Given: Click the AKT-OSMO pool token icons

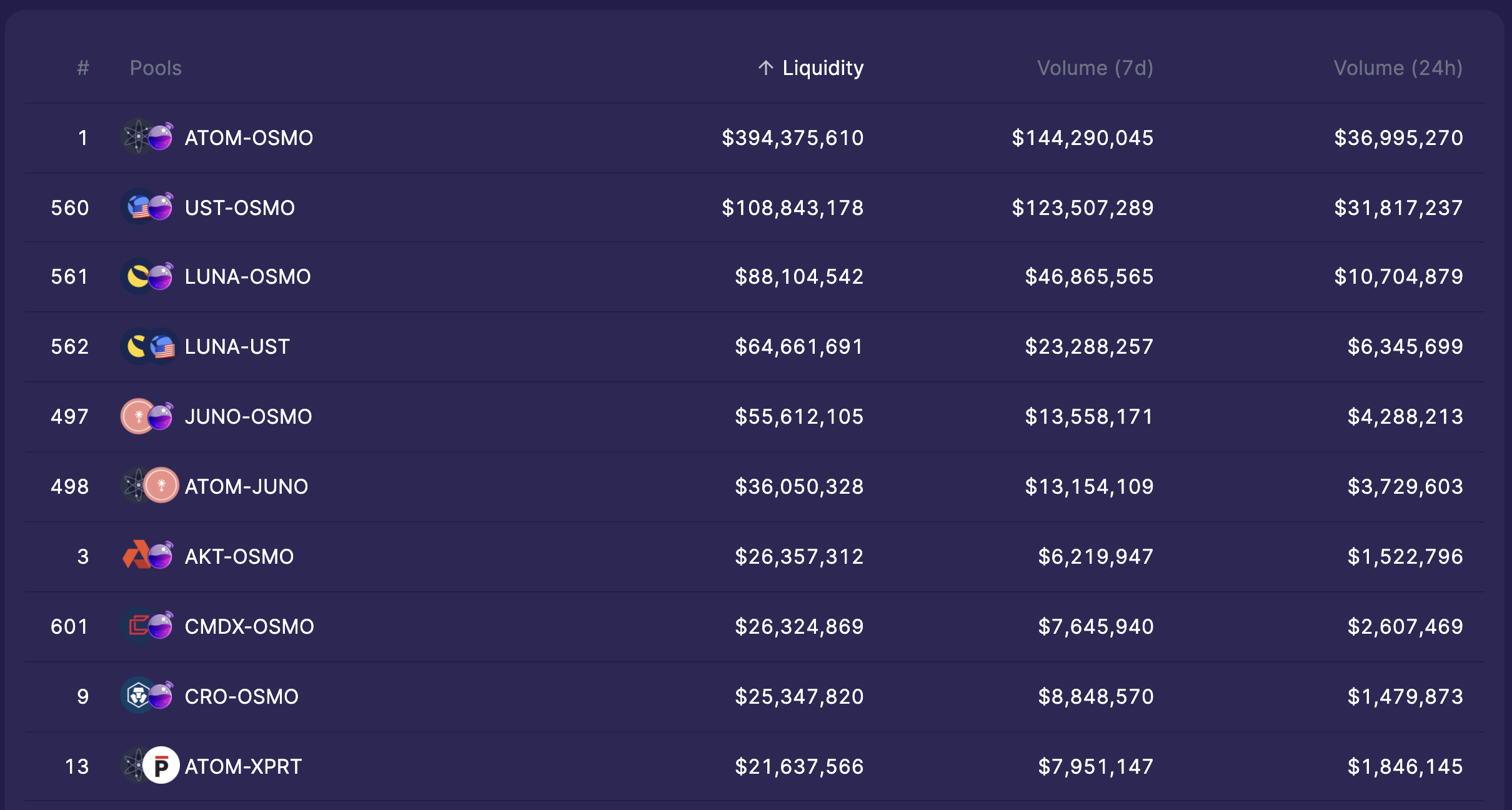Looking at the screenshot, I should (x=147, y=556).
